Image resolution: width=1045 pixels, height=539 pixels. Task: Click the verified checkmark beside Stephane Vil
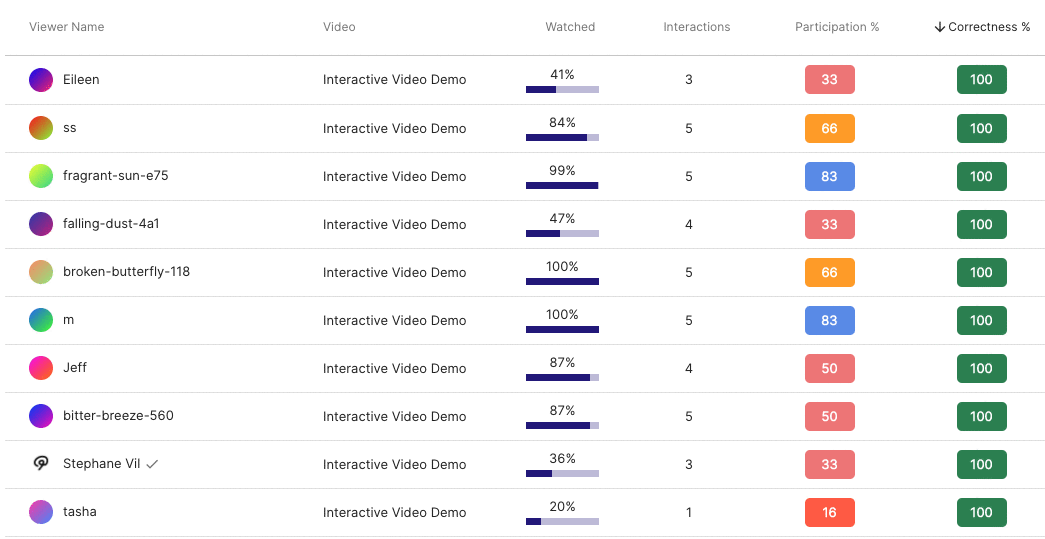[x=152, y=464]
